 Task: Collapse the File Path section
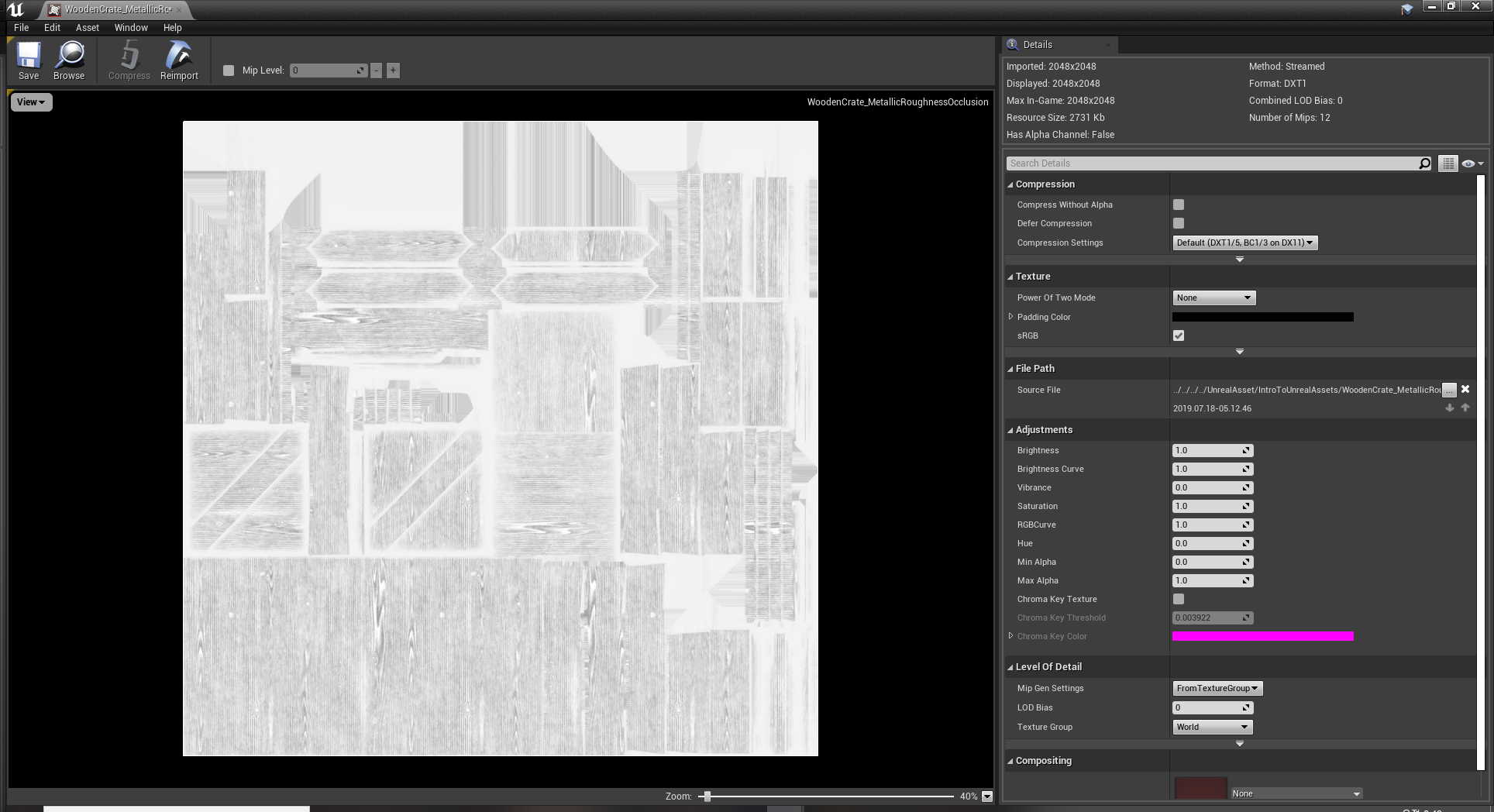1010,369
